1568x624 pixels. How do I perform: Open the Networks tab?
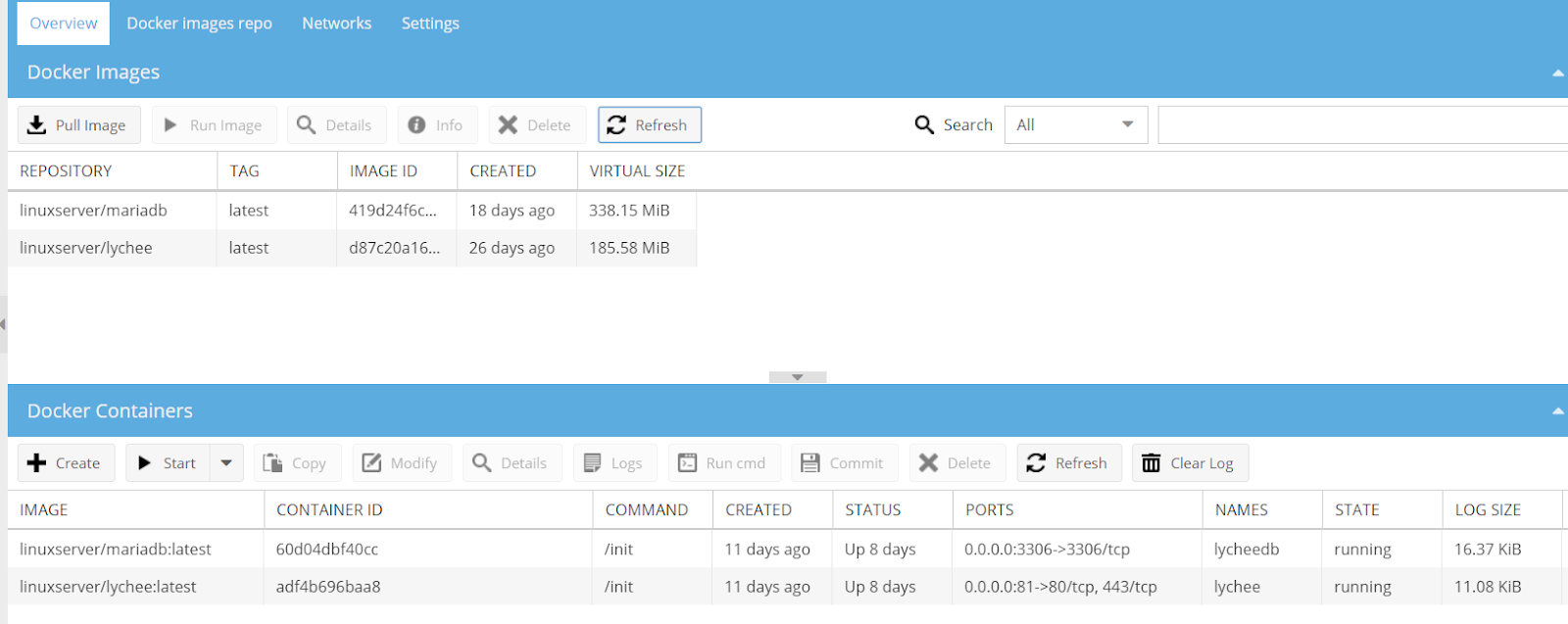tap(336, 24)
